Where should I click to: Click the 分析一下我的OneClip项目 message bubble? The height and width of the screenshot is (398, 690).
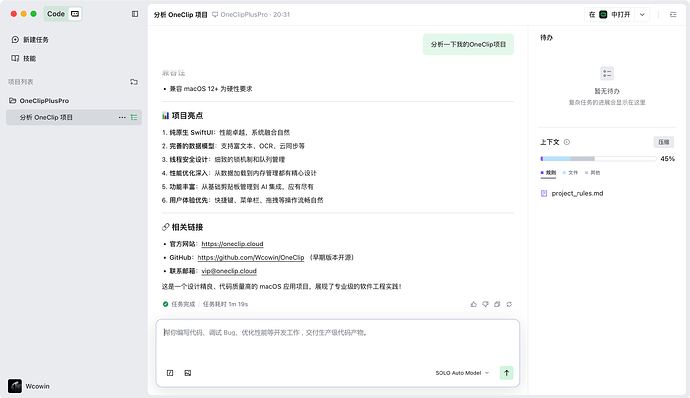coord(468,44)
